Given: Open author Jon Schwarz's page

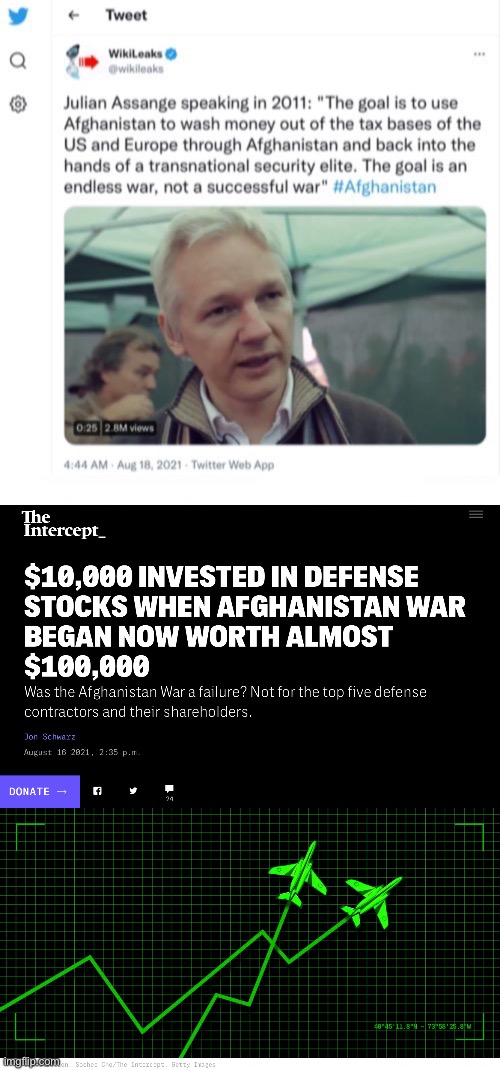Looking at the screenshot, I should [50, 737].
